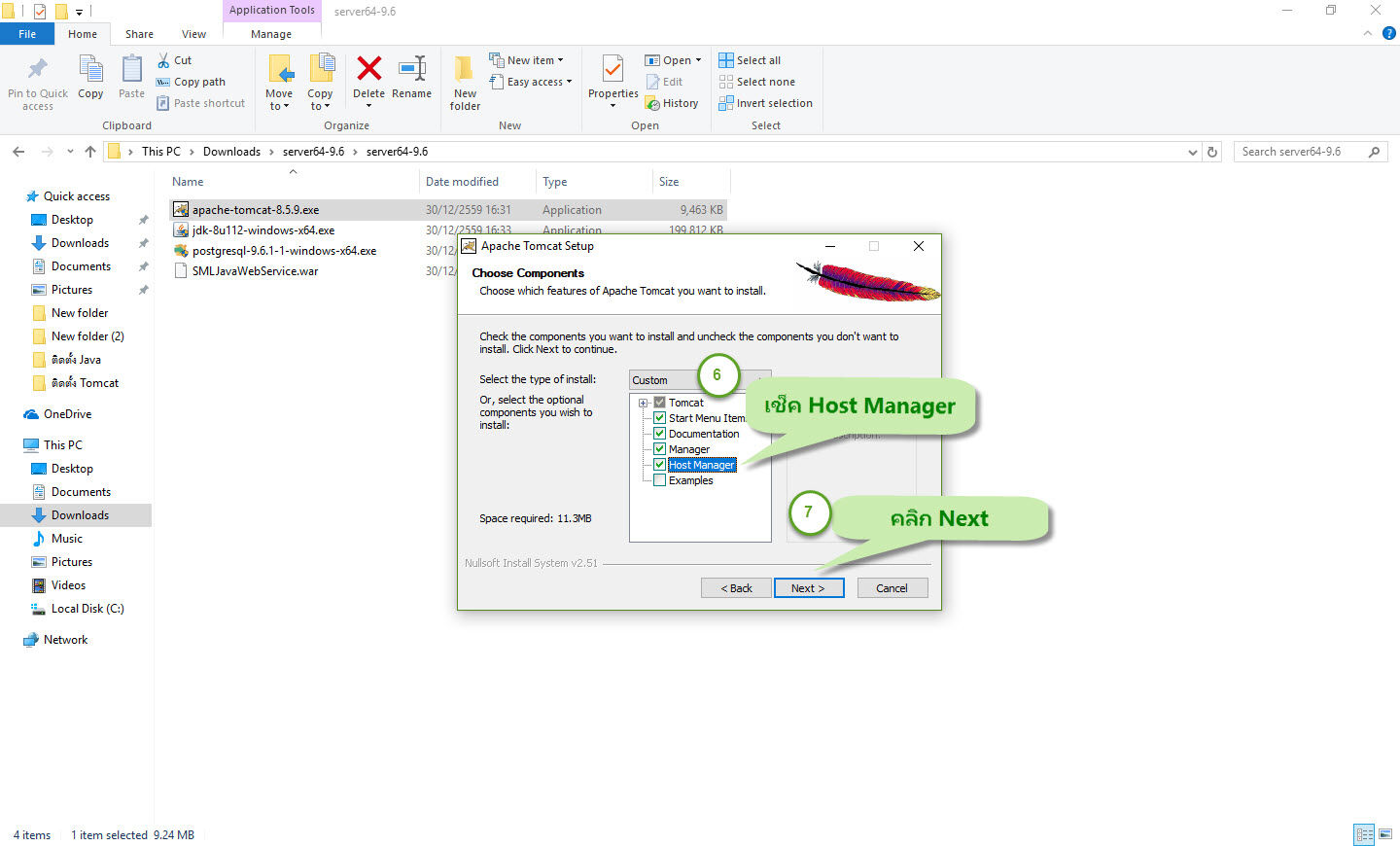
Task: Toggle the Manager component checkbox
Action: [x=659, y=449]
